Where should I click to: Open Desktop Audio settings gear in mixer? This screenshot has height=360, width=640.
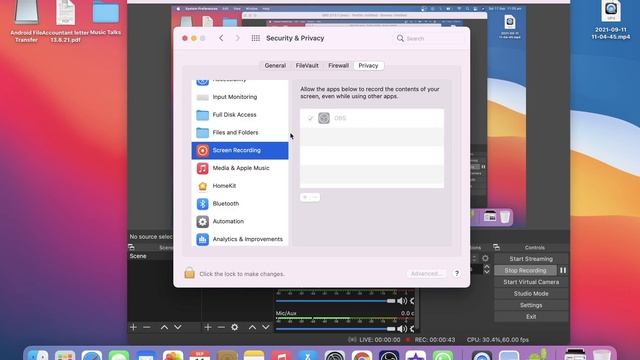click(x=412, y=301)
